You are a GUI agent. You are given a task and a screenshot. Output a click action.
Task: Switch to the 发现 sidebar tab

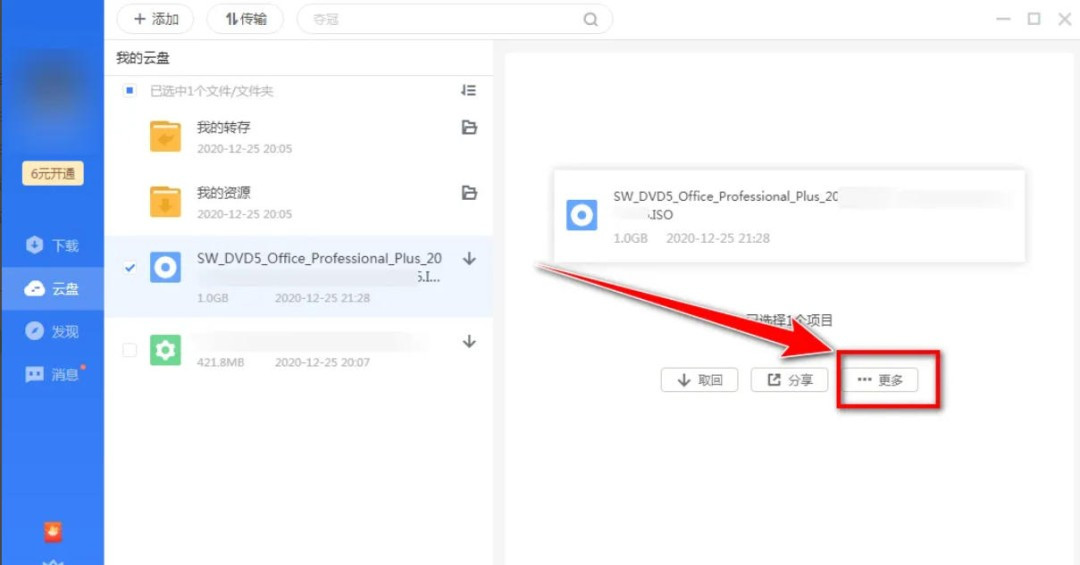52,331
